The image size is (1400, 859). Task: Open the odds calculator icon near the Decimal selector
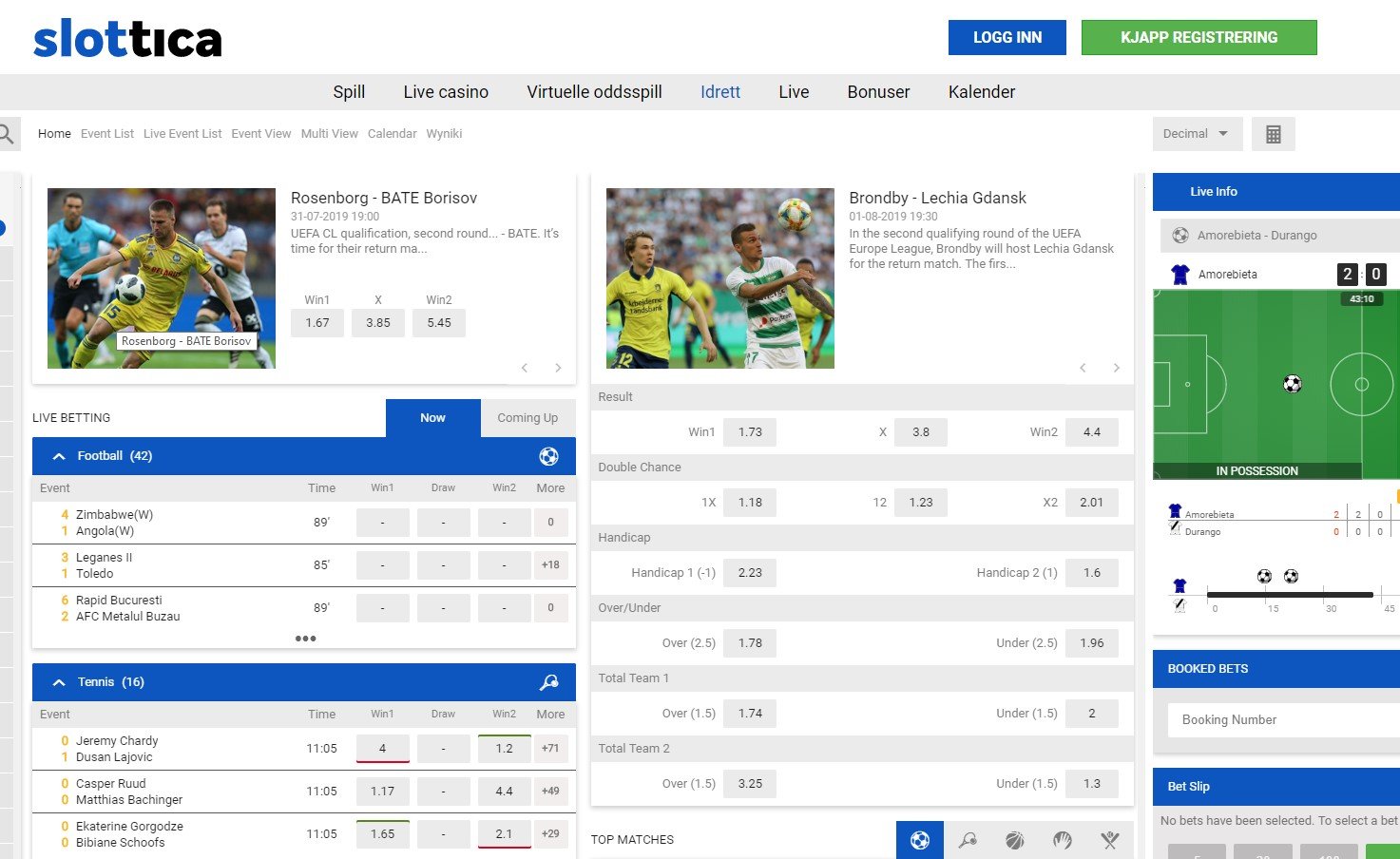pos(1273,133)
